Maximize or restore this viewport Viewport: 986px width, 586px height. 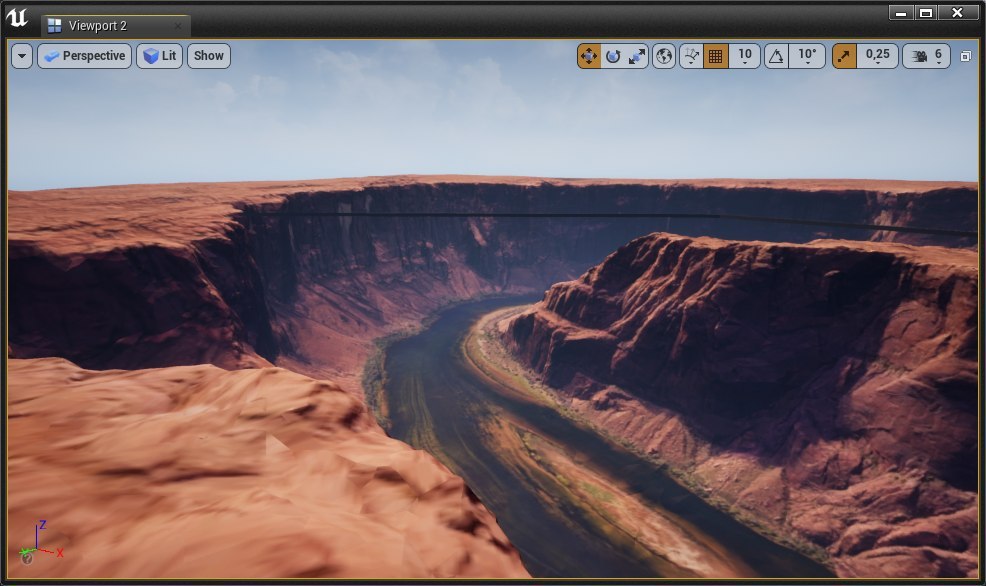(x=966, y=56)
